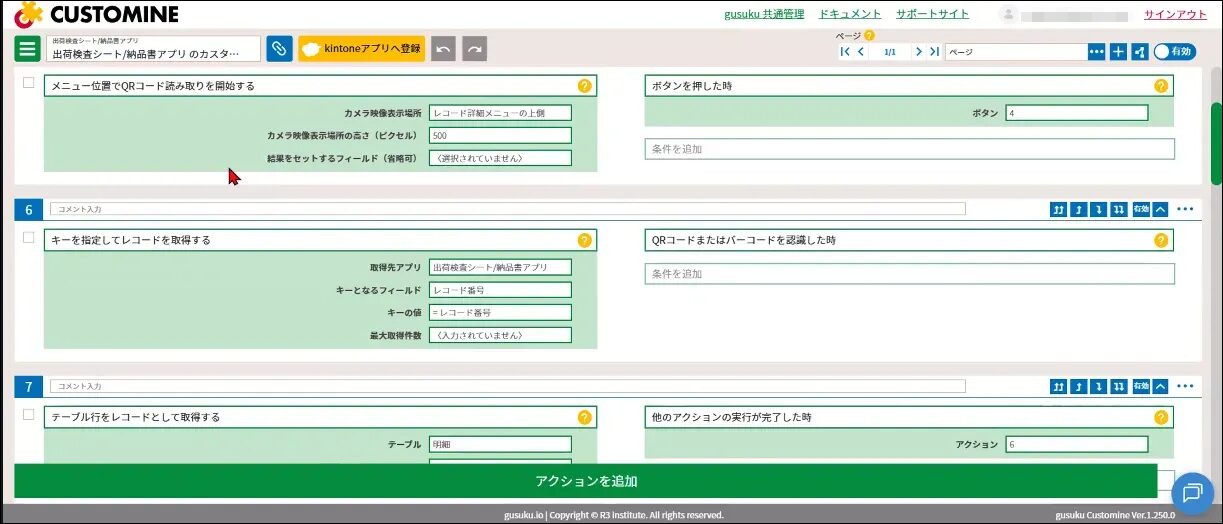The width and height of the screenshot is (1223, 524).
Task: Click the ボタン value field
Action: click(x=1077, y=113)
